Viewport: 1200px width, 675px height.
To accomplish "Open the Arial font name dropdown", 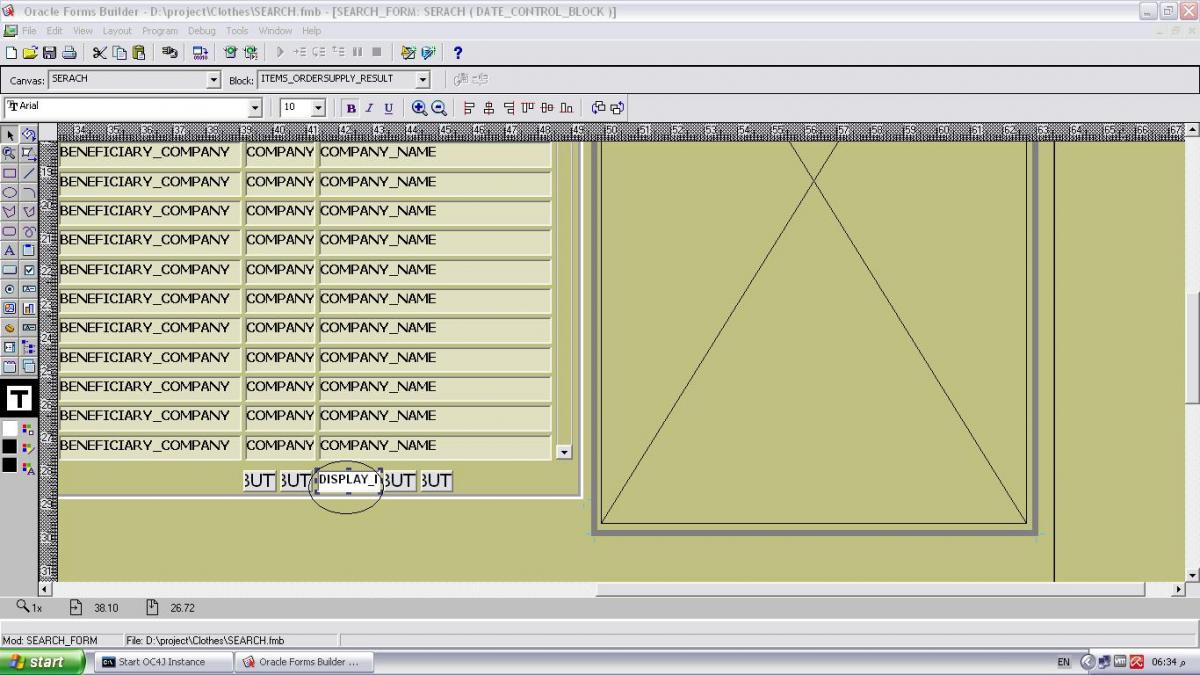I will [255, 108].
